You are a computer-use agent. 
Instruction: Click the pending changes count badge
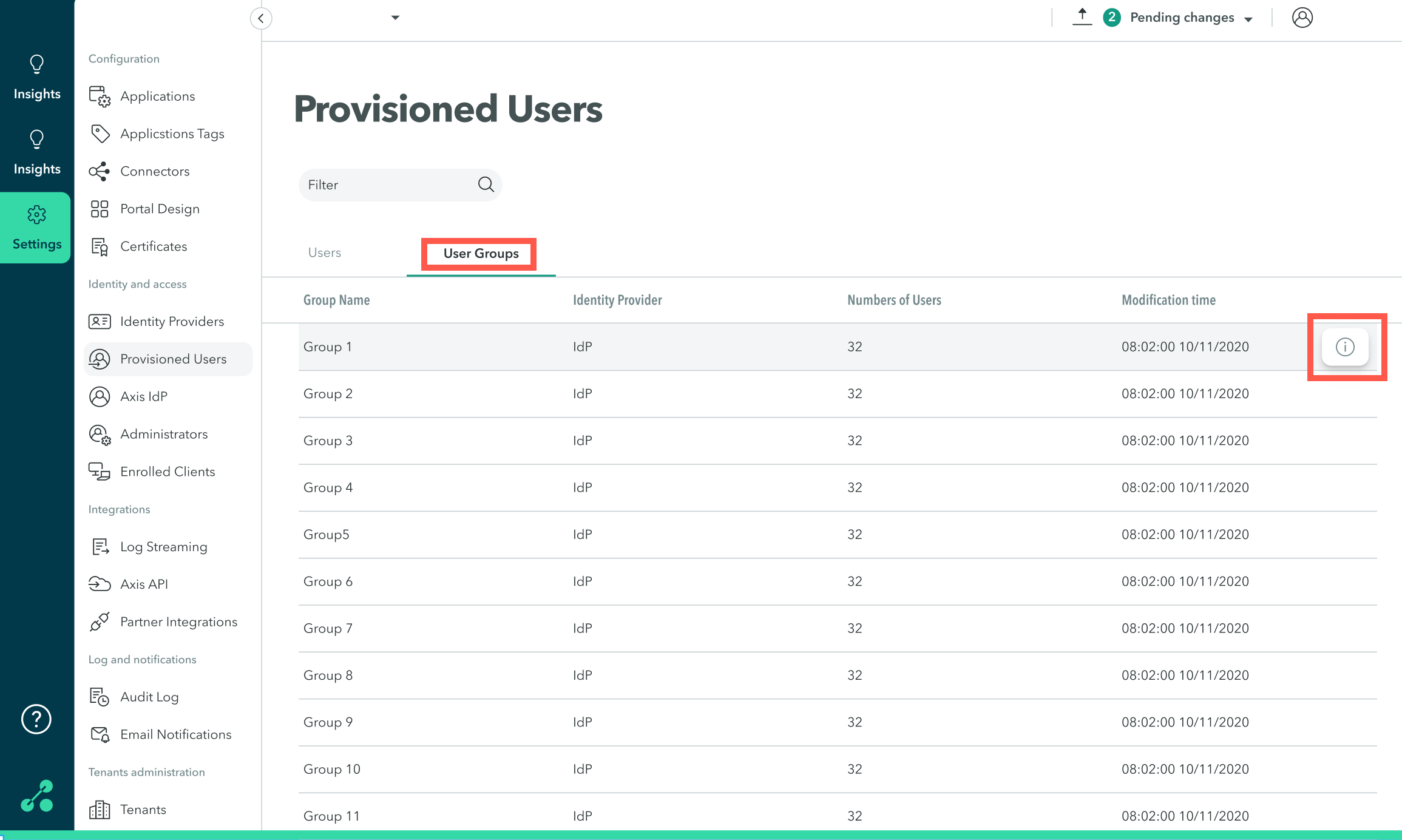pos(1112,17)
